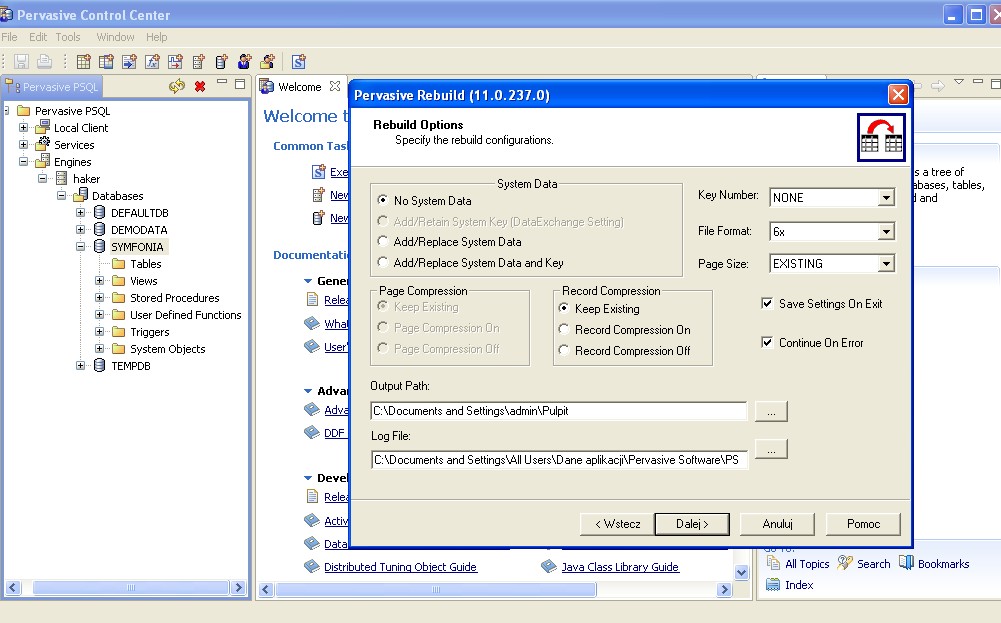Open the Help menu
The height and width of the screenshot is (623, 1001).
pyautogui.click(x=156, y=37)
